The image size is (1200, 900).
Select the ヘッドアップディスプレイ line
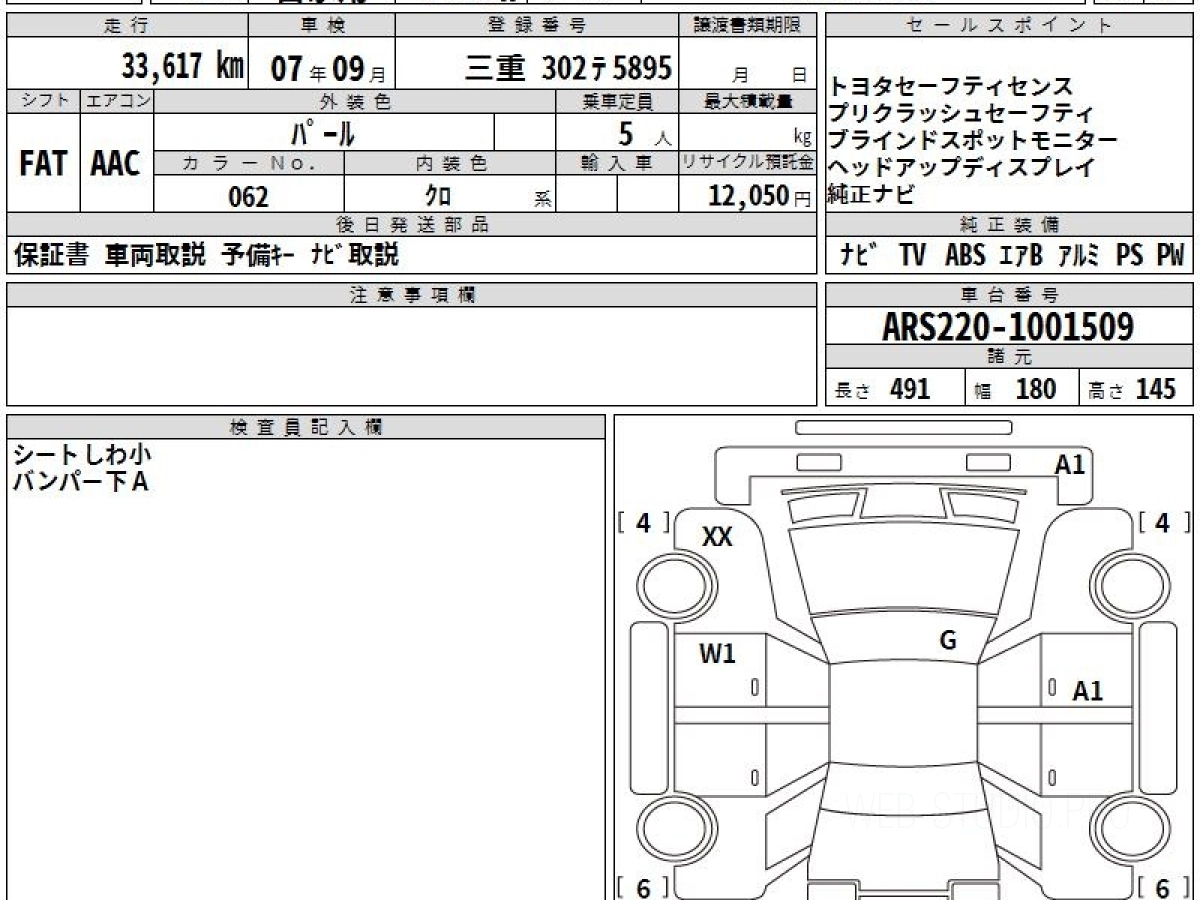tap(961, 168)
